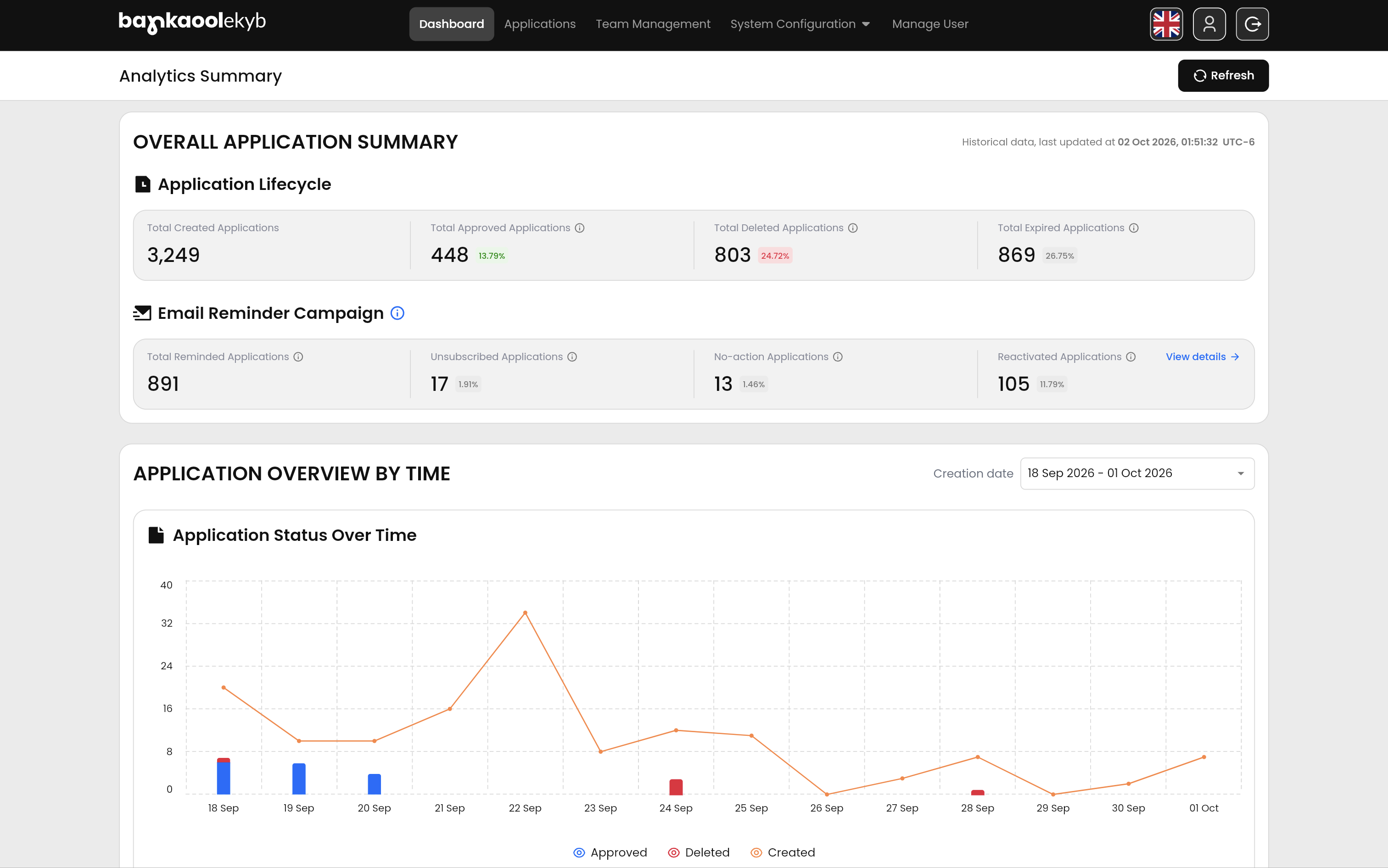This screenshot has height=868, width=1388.
Task: Click the 1.91% unsubscribed percentage badge
Action: 468,384
